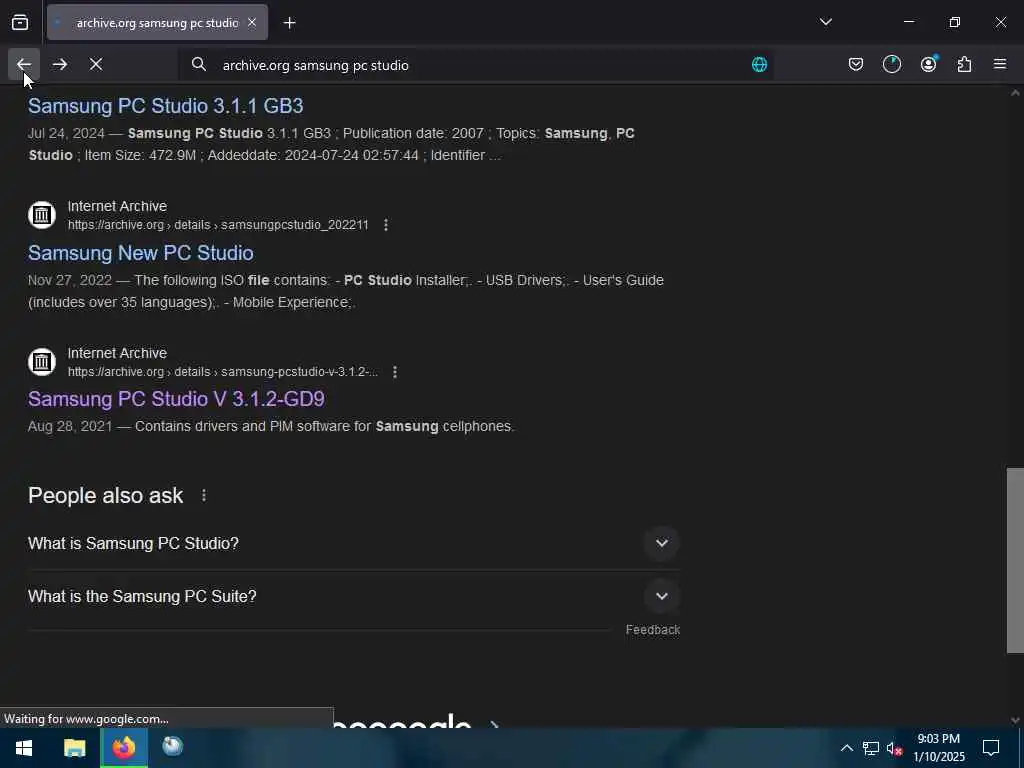1024x768 pixels.
Task: Open options menu for samsung-pcstudio-v-3.1.2 result
Action: point(394,372)
